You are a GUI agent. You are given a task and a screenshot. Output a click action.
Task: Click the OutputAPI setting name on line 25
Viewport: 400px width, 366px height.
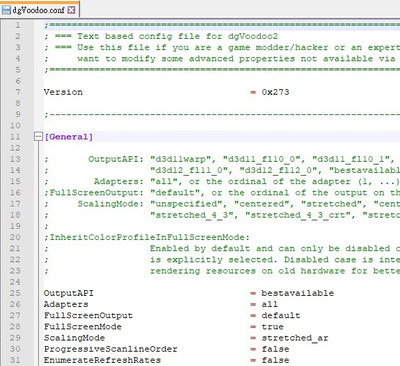[x=69, y=293]
